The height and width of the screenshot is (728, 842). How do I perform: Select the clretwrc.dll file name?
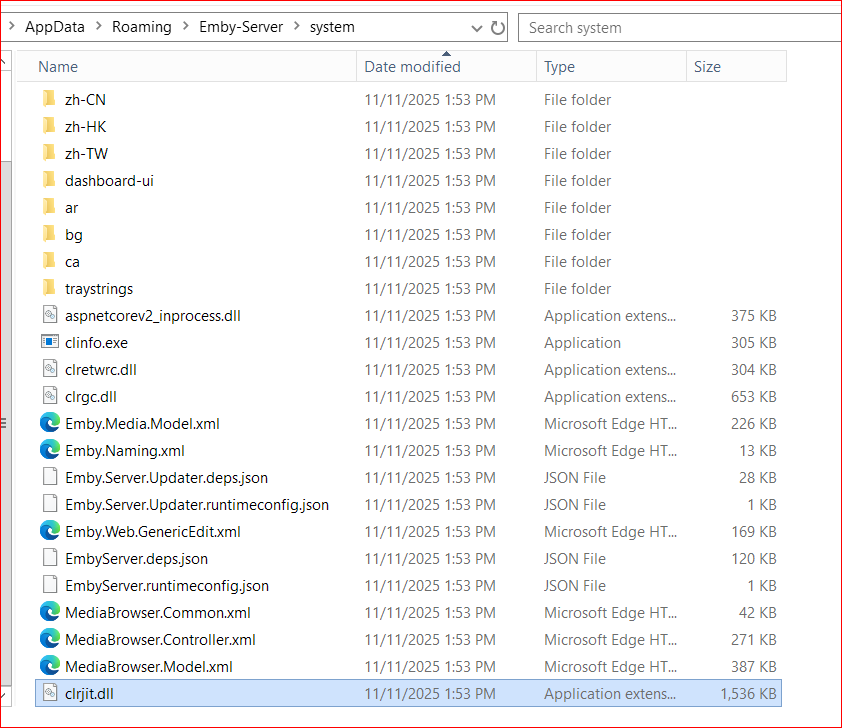pos(101,370)
